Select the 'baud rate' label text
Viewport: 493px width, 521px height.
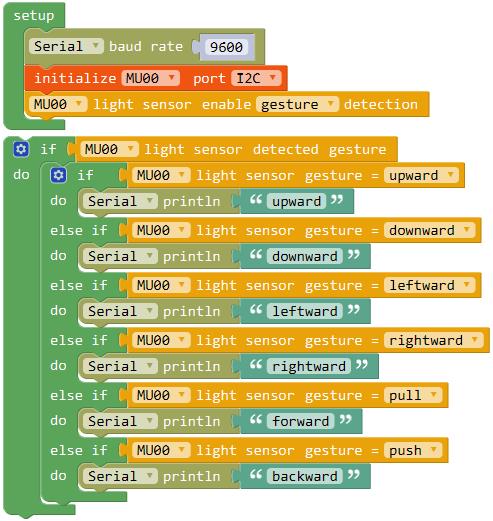tap(146, 46)
